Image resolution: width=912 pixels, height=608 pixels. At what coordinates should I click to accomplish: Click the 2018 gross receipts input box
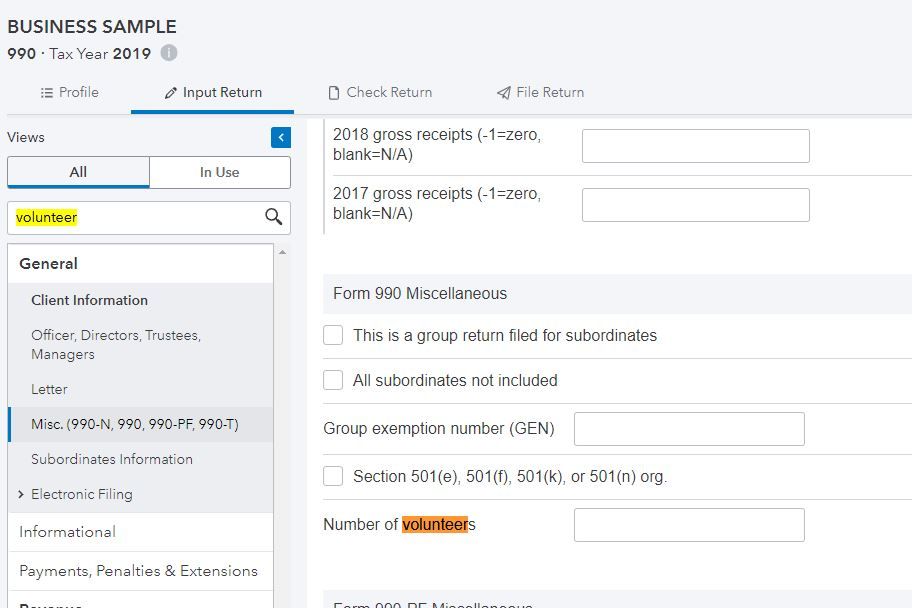[695, 146]
